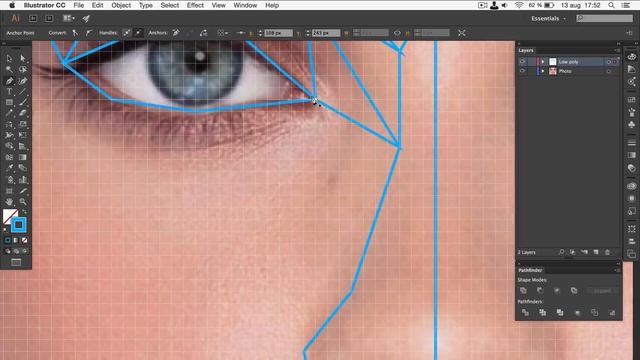Select the Eraser tool
Screen dimensions: 640x360
pyautogui.click(x=22, y=113)
